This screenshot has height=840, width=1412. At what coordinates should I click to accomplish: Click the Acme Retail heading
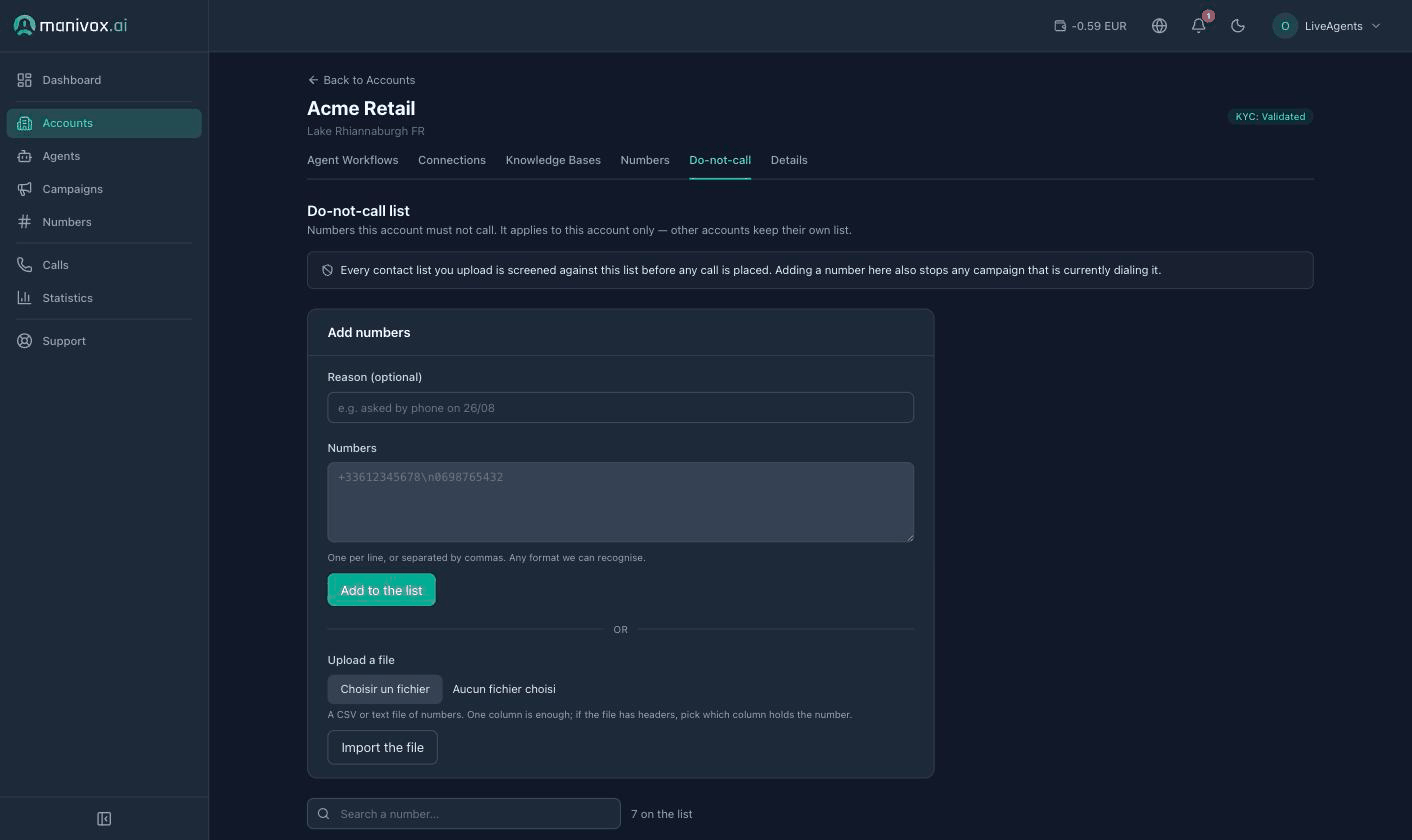coord(361,108)
